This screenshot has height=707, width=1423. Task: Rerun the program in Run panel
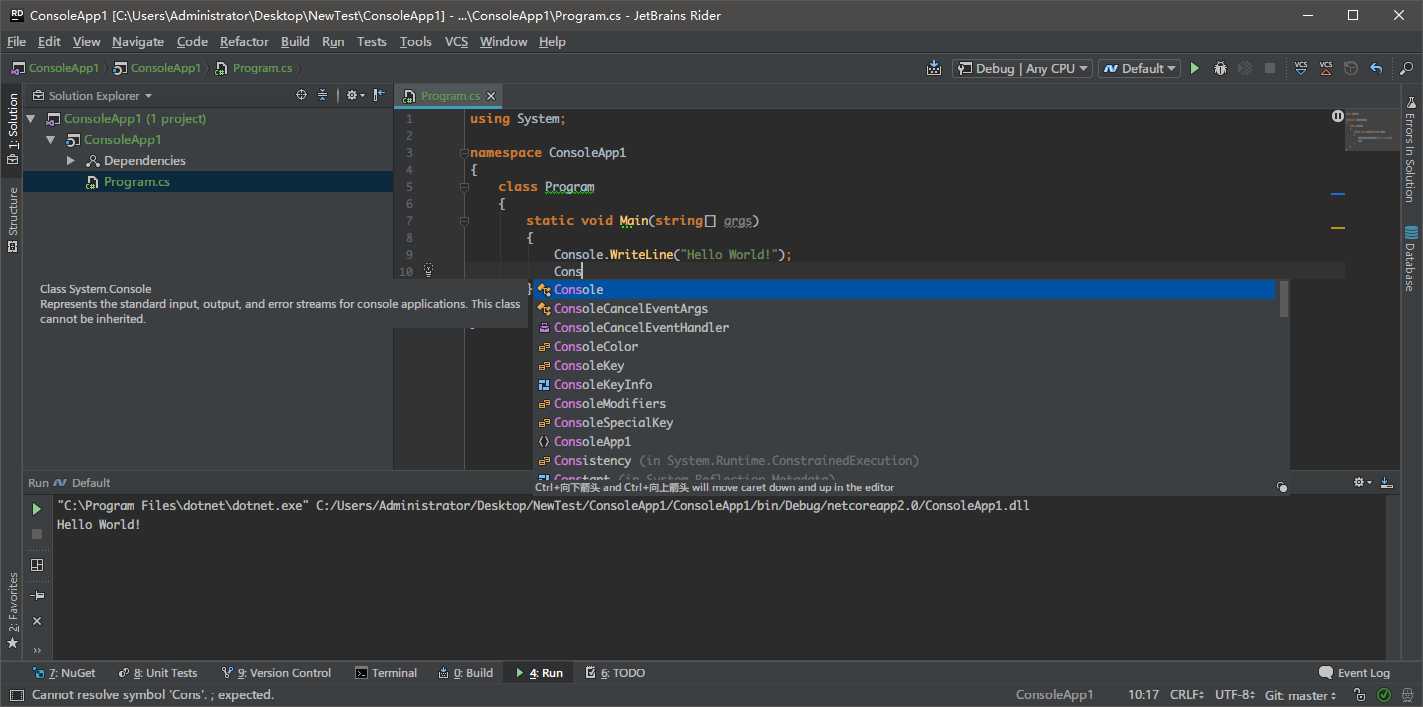tap(37, 509)
